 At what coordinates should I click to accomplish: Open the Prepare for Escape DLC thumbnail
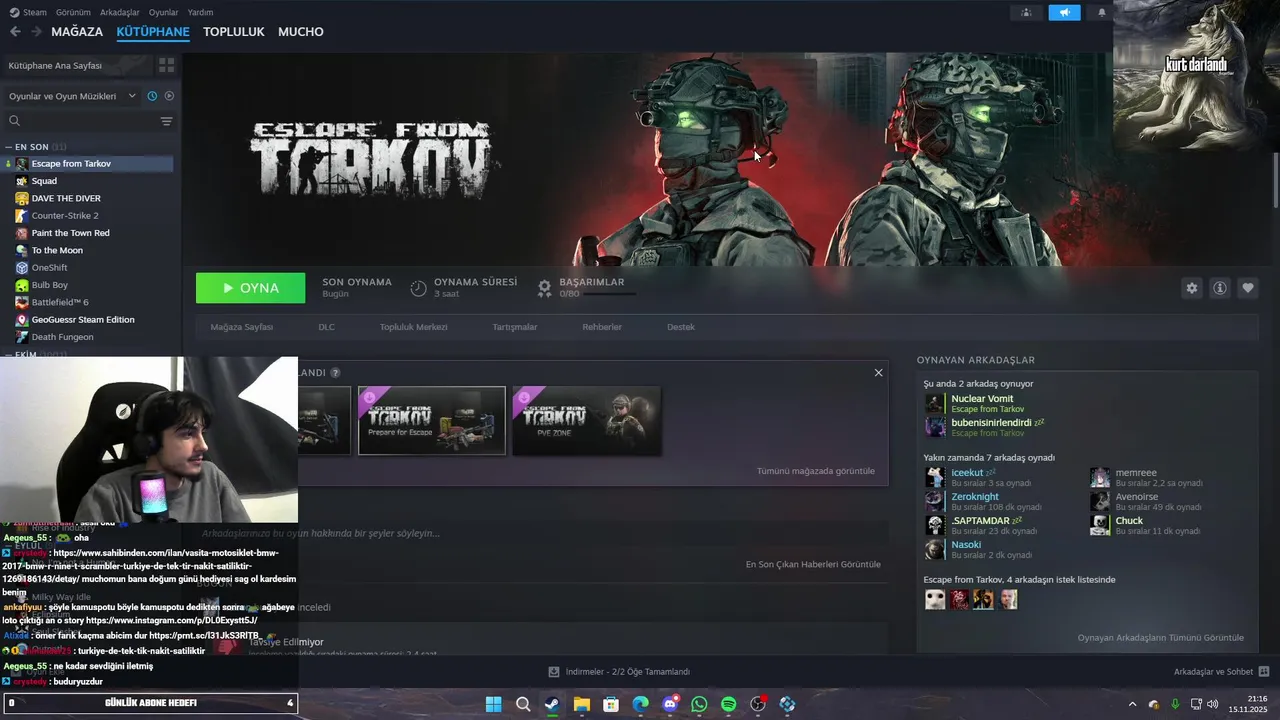coord(432,420)
